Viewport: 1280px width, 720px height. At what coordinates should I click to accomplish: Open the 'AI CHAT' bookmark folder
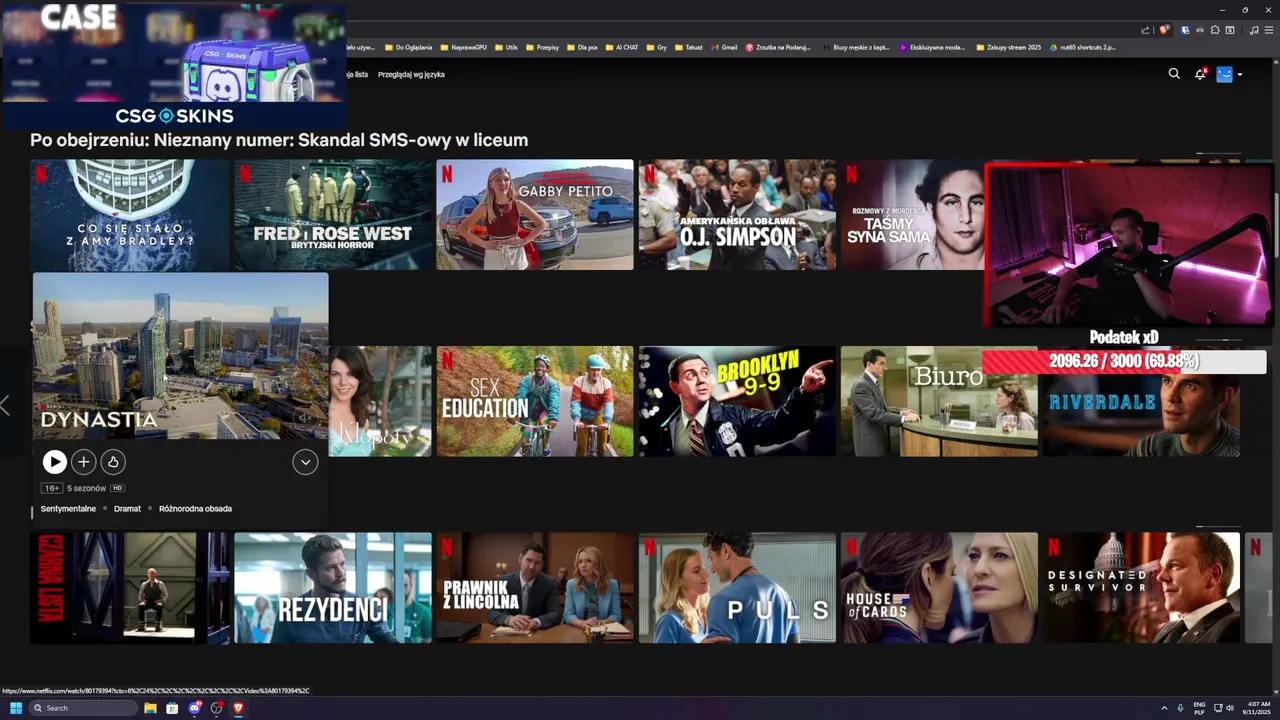pos(622,47)
